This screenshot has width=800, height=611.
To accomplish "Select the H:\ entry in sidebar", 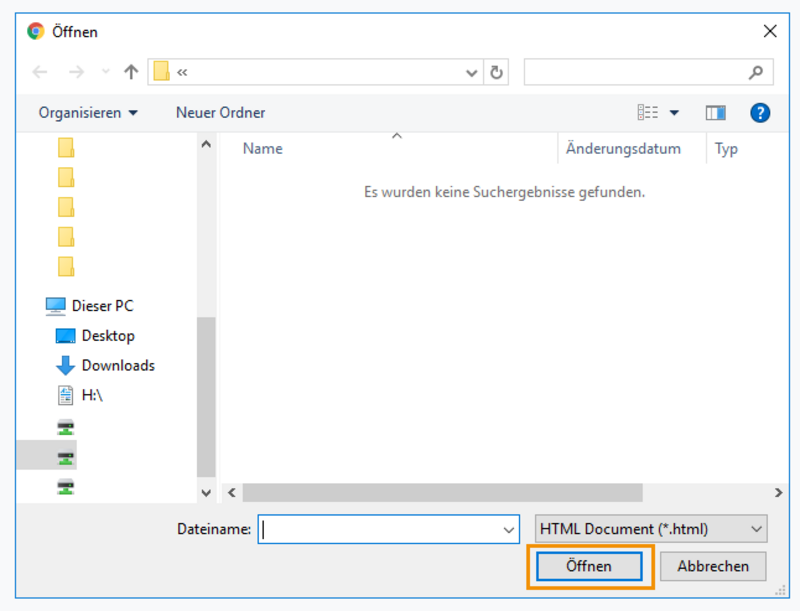I will (x=92, y=395).
